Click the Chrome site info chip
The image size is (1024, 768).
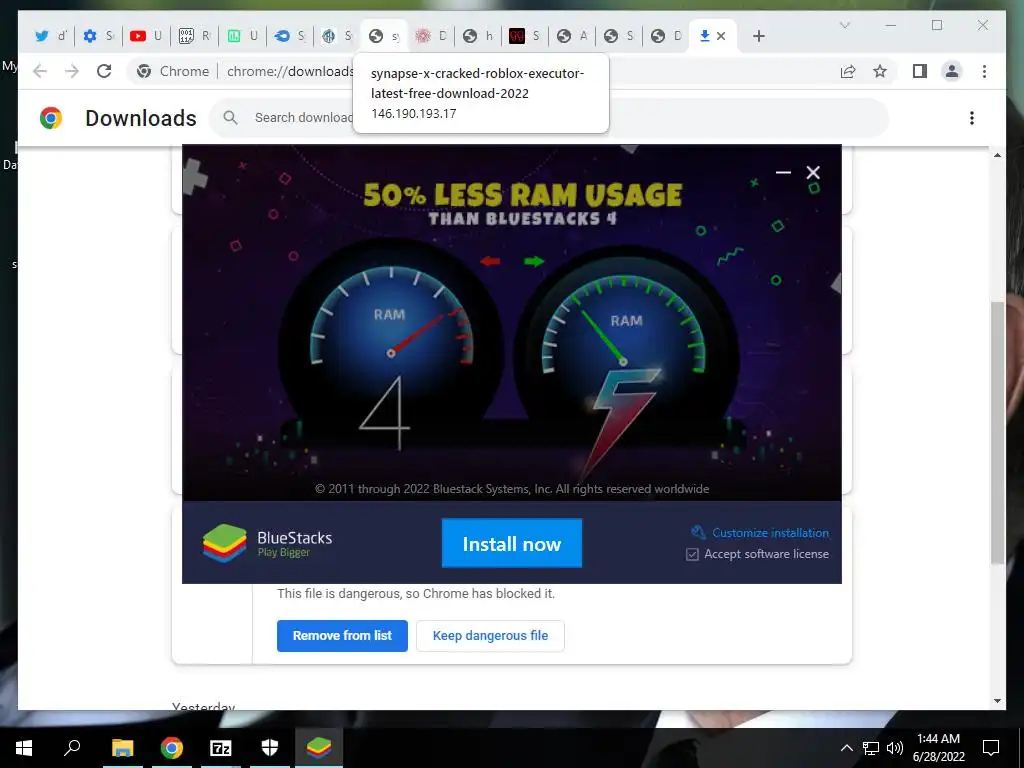coord(173,71)
